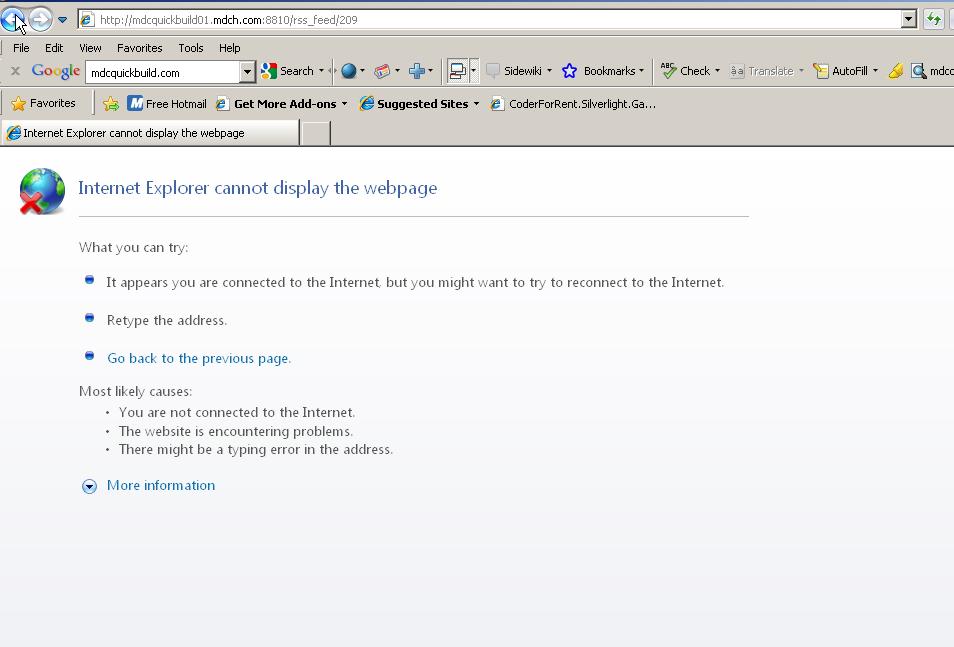Open the Tools menu

click(x=190, y=47)
